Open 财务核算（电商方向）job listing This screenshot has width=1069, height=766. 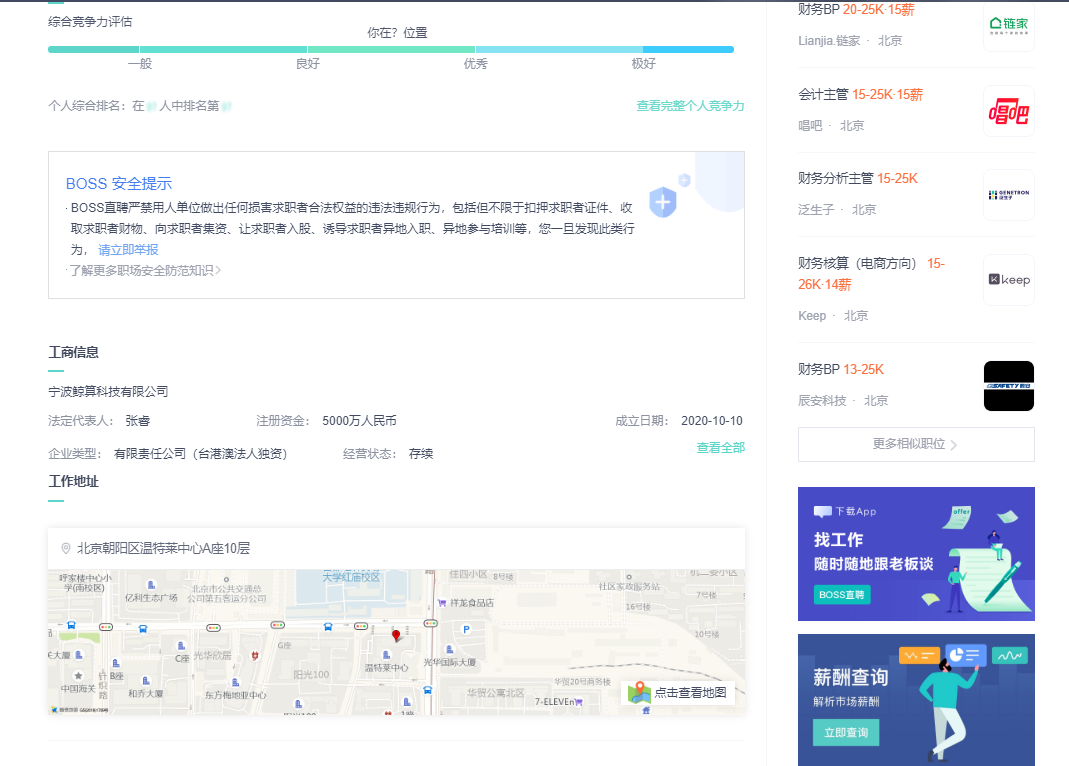pyautogui.click(x=856, y=264)
